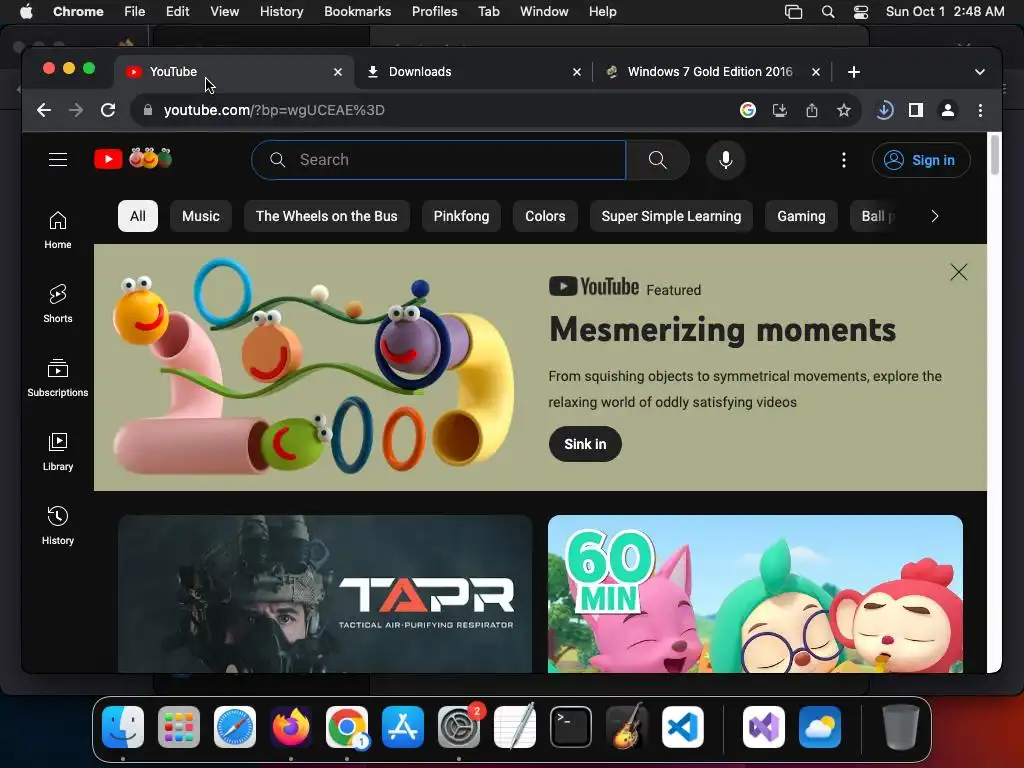The image size is (1024, 768).
Task: Open the View menu
Action: point(224,12)
